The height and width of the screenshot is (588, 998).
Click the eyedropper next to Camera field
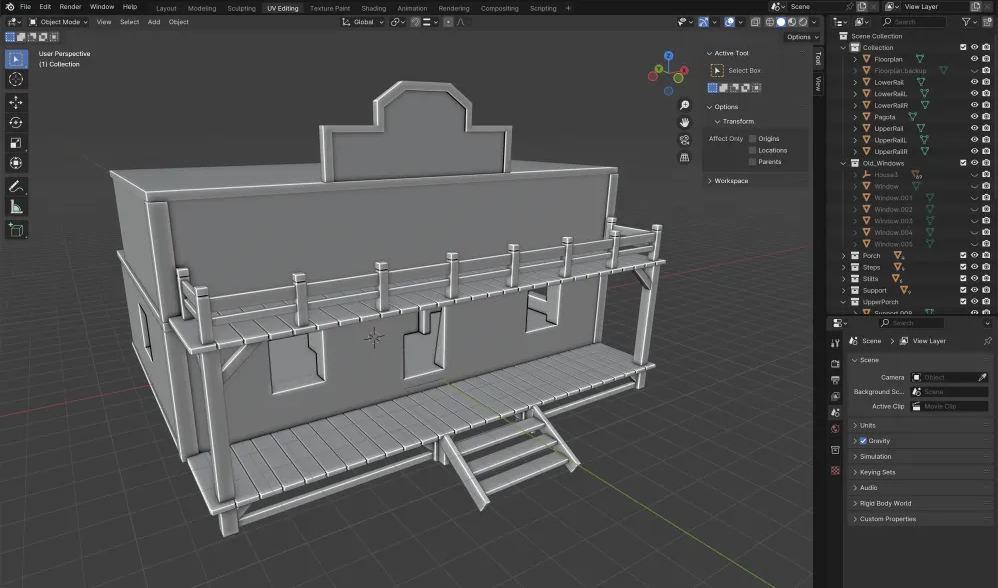982,377
